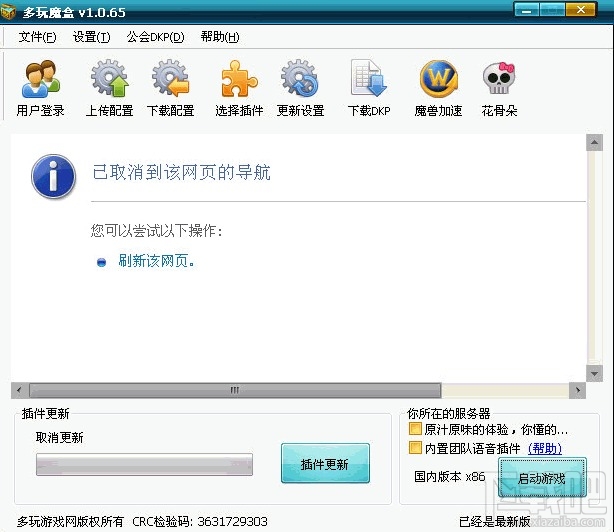Click the horizontal scrollbar thumb

(235, 390)
